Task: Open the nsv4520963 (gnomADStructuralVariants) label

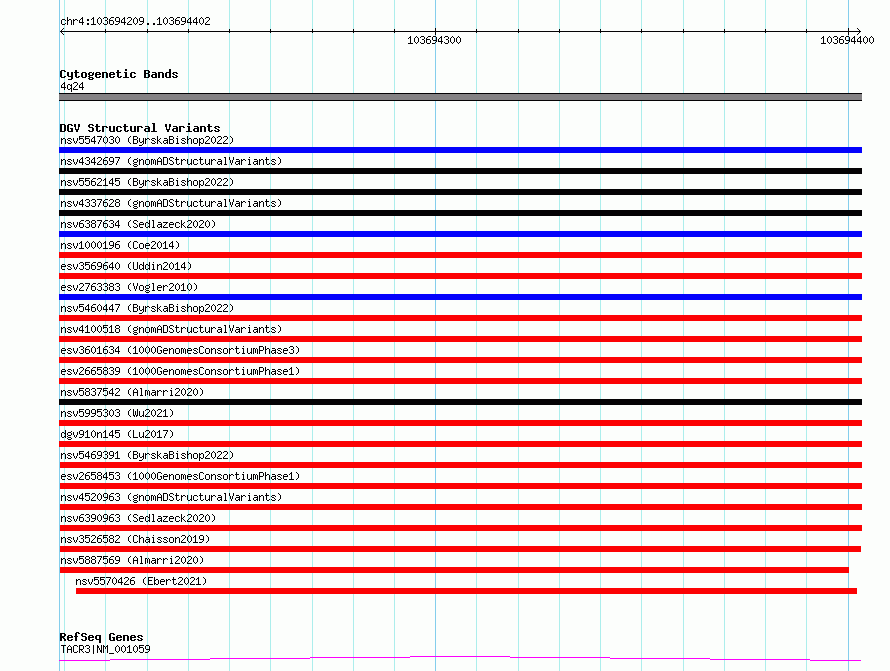Action: click(x=171, y=497)
